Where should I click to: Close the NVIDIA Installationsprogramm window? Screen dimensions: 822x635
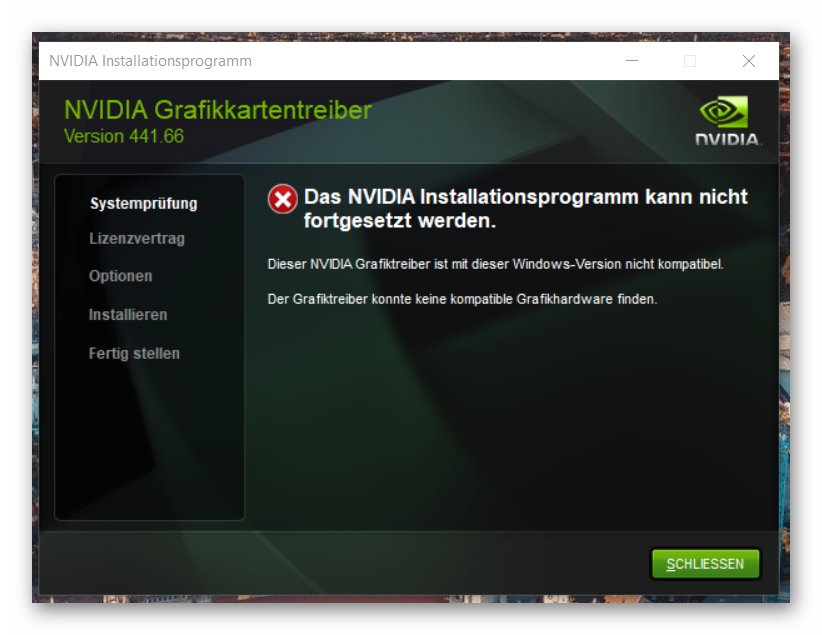click(x=749, y=61)
